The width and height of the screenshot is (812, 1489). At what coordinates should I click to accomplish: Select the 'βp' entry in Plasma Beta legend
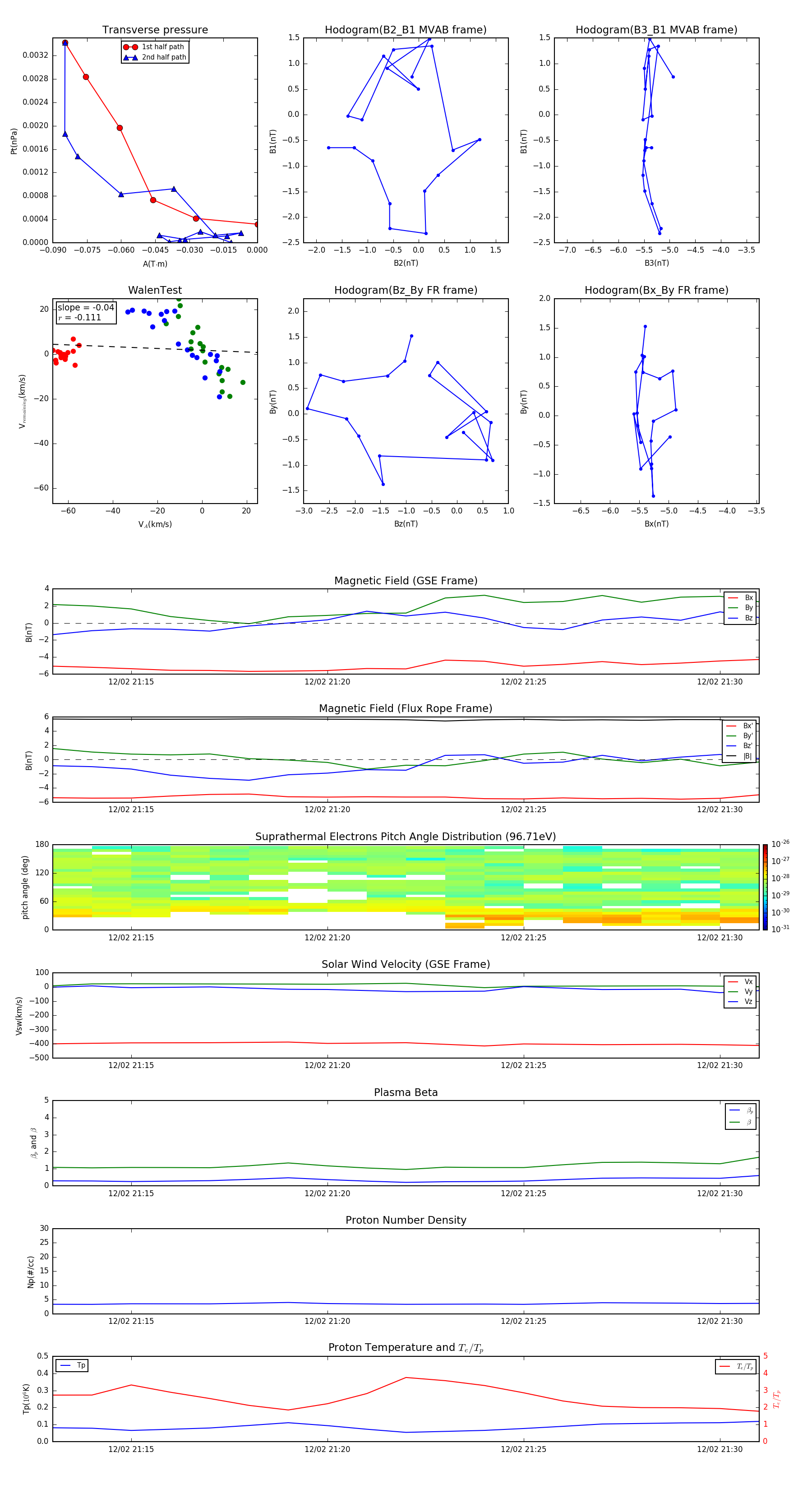742,1110
